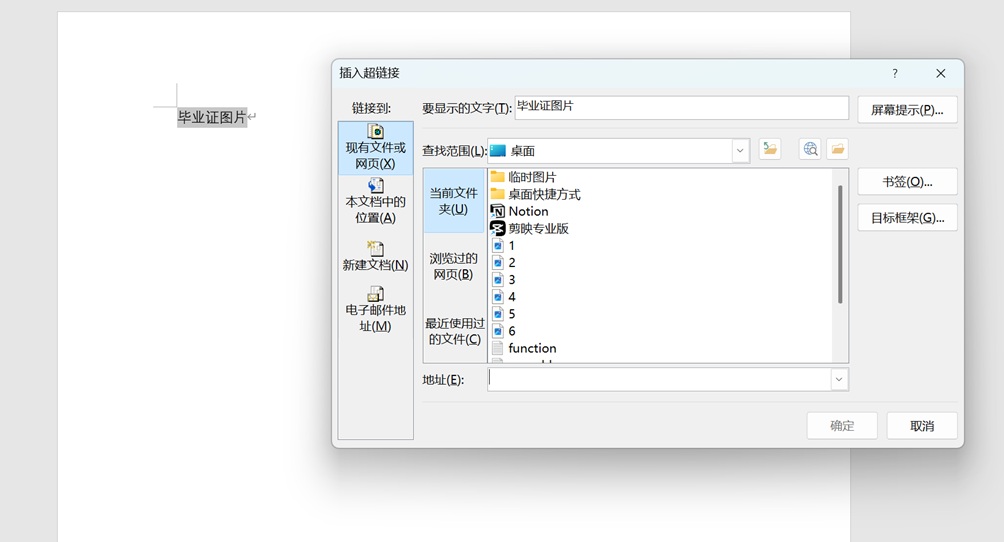Switch to 浏览过的网页 (Browsed Pages) tab
Screen dimensions: 1004x542
[x=453, y=267]
